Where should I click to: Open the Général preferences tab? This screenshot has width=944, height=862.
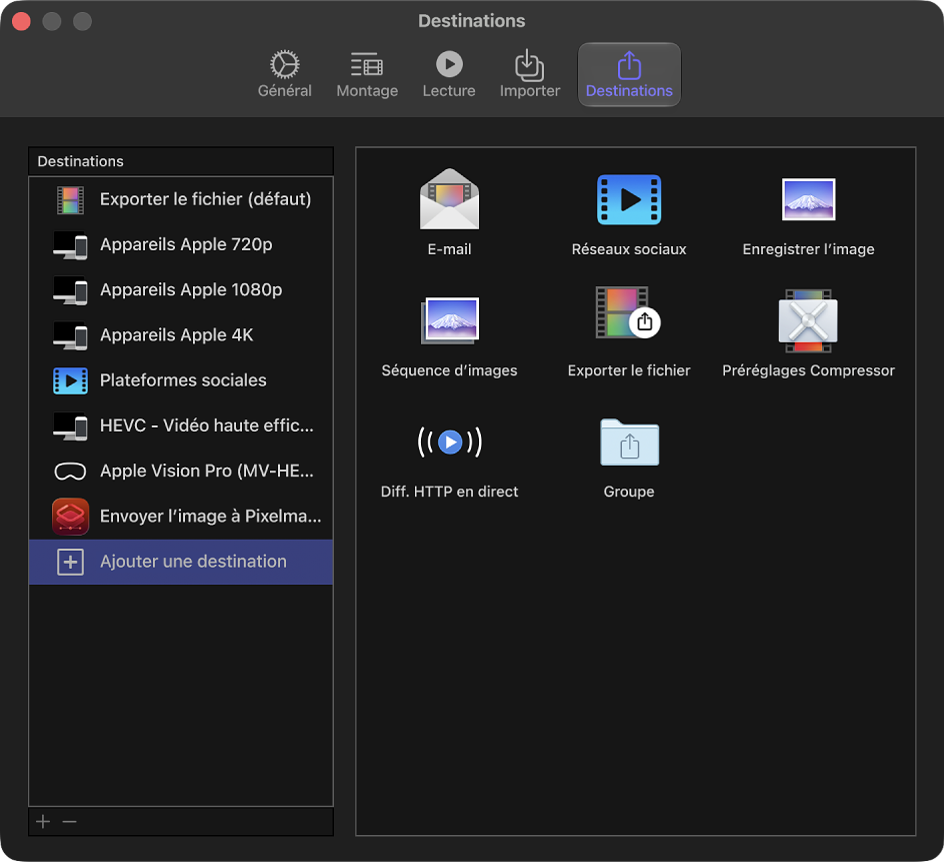pyautogui.click(x=285, y=75)
